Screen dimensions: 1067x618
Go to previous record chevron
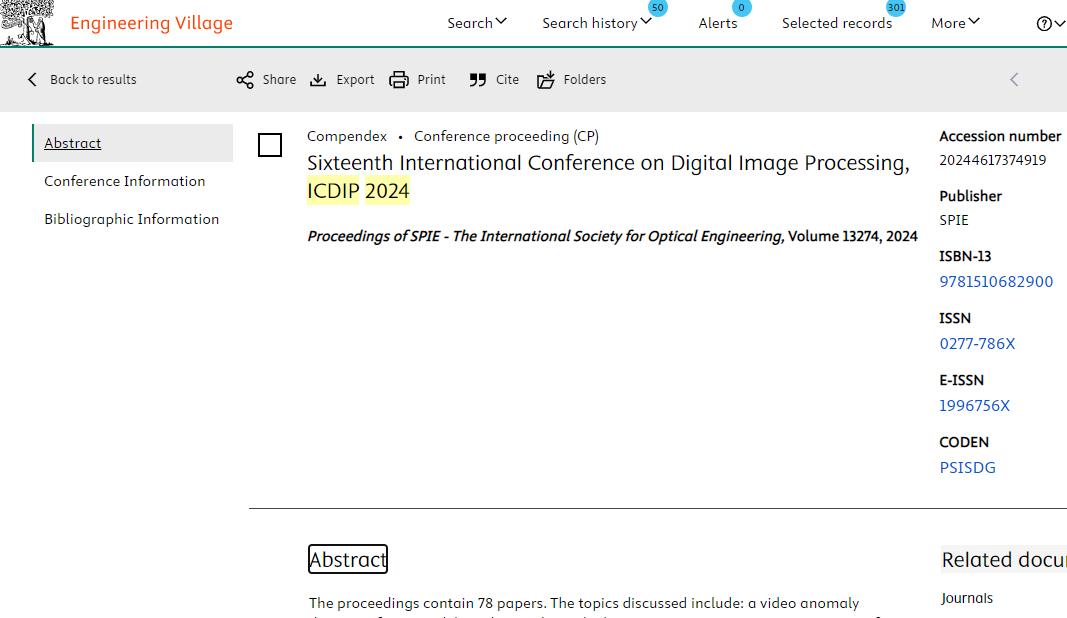point(1014,80)
